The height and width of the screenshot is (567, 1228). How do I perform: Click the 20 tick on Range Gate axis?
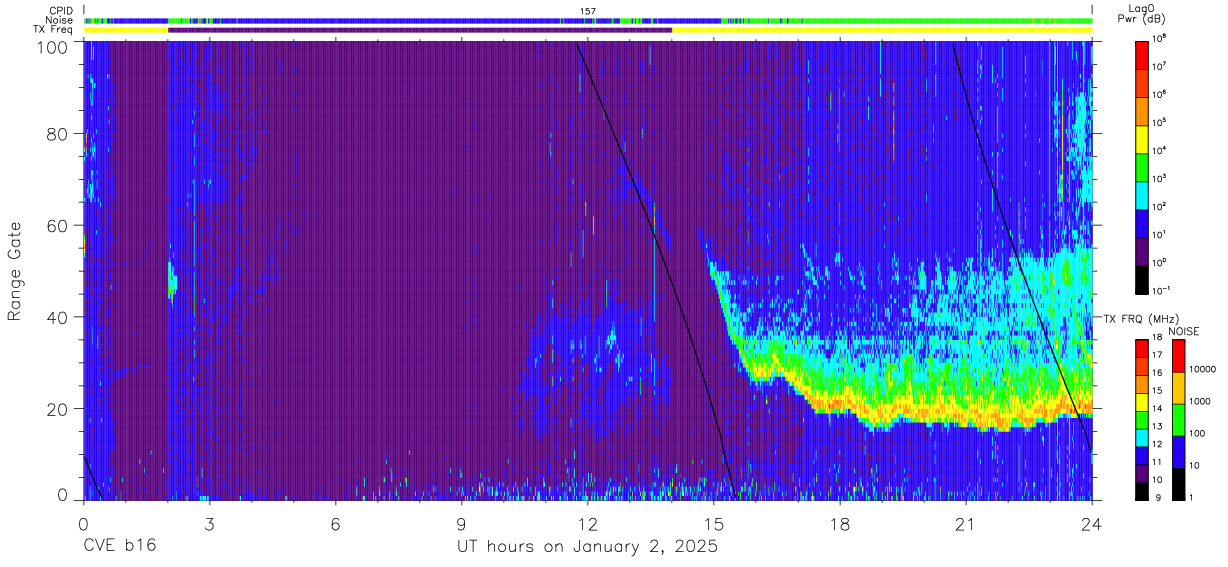click(58, 409)
